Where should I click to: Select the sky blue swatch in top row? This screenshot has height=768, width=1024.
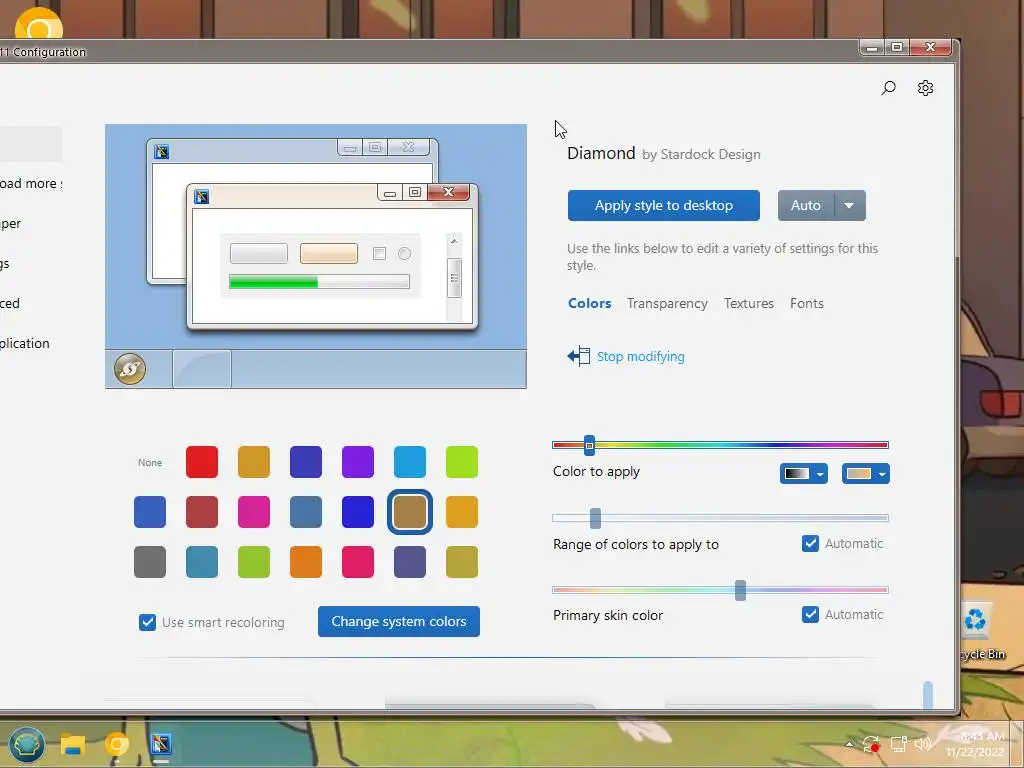[x=410, y=462]
